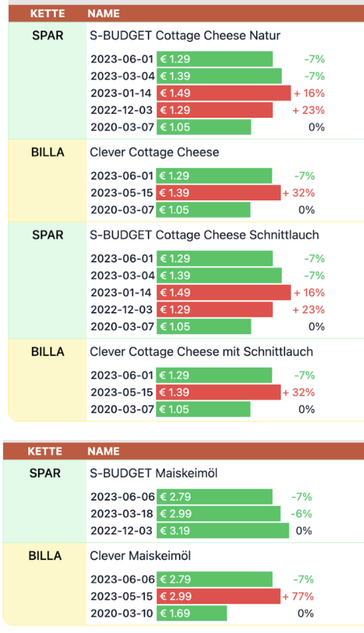Open the S-BUDGET Maiskeimöl product name
Screen dimensions: 364x633
click(153, 473)
